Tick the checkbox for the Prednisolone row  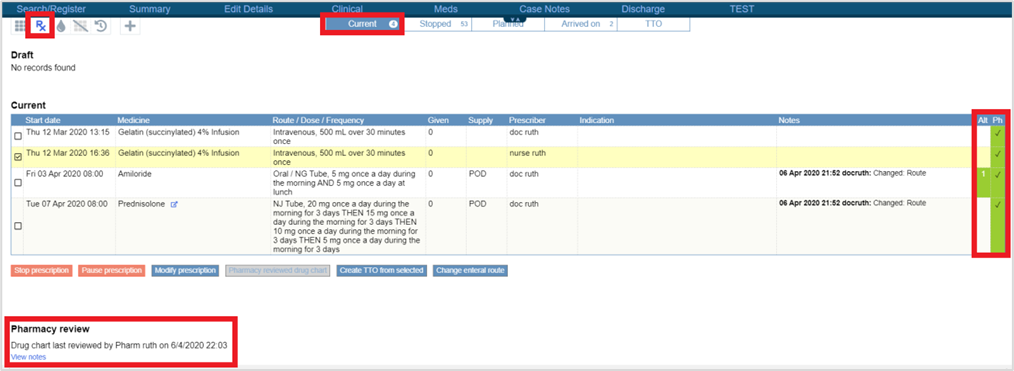tap(17, 226)
